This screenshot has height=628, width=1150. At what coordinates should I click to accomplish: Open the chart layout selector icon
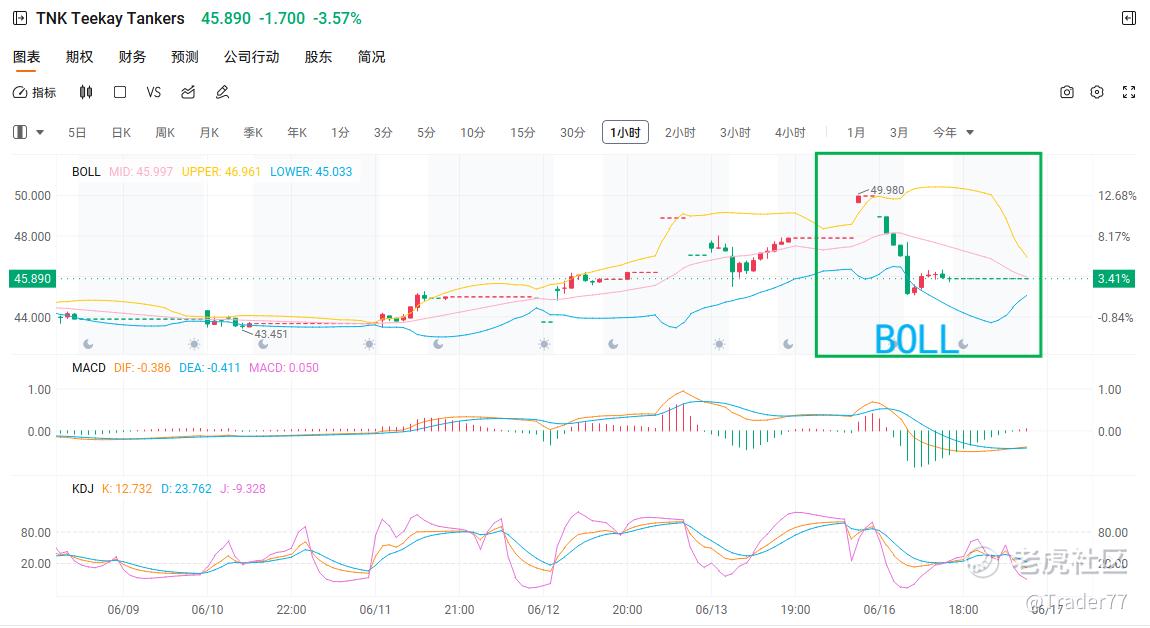coord(21,132)
